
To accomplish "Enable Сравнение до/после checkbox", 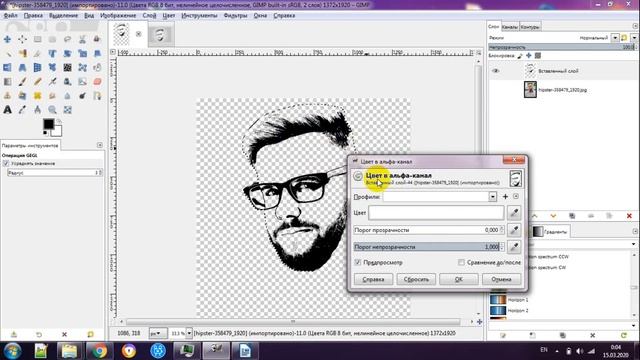I will (x=461, y=262).
